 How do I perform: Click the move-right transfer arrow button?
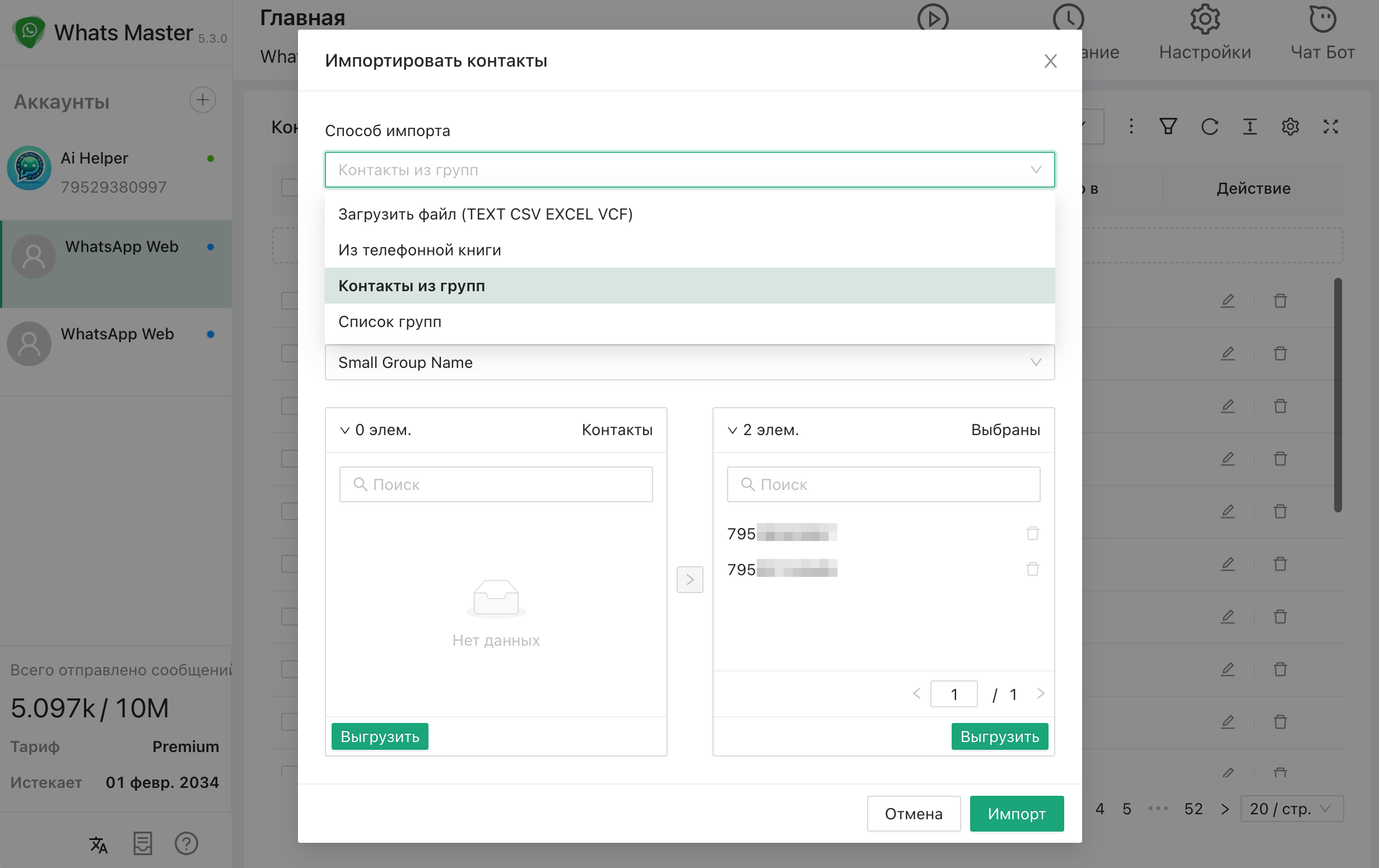[689, 580]
